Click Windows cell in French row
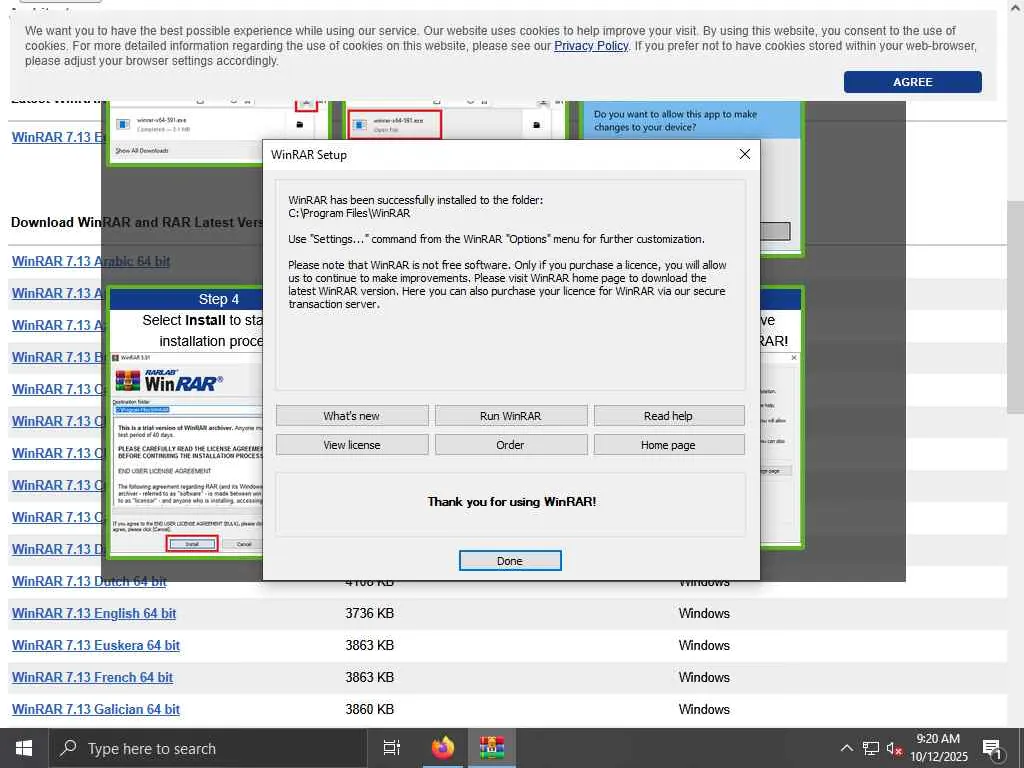Viewport: 1024px width, 768px height. click(704, 677)
